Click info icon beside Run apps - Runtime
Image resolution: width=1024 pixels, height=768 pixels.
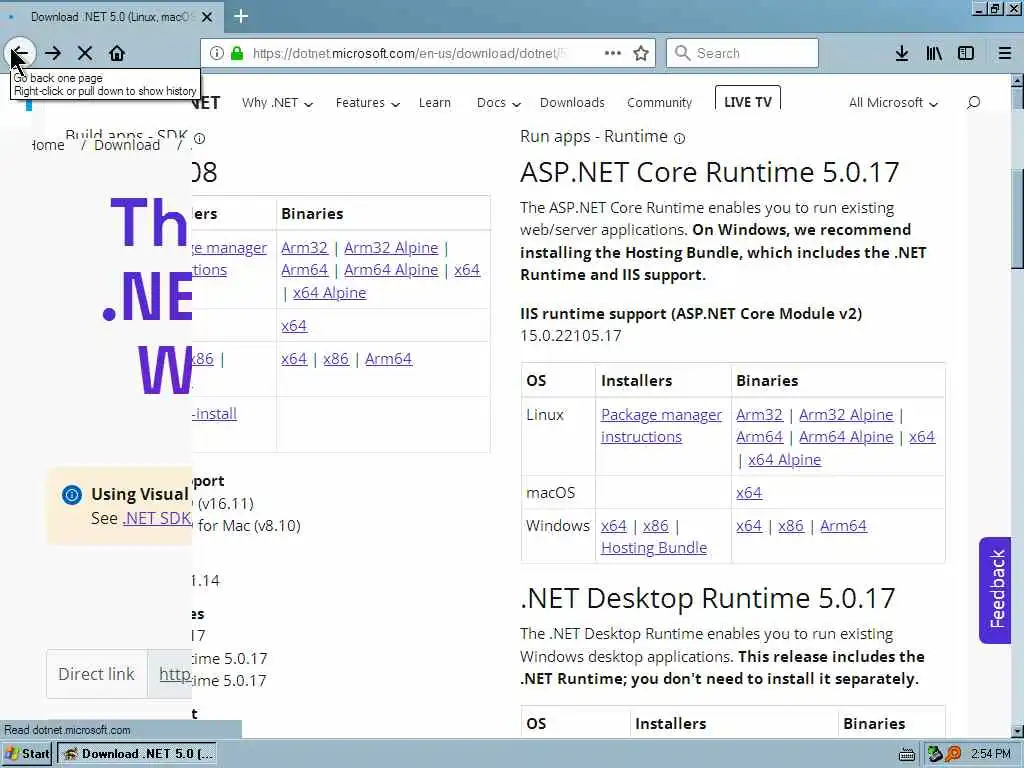tap(679, 138)
